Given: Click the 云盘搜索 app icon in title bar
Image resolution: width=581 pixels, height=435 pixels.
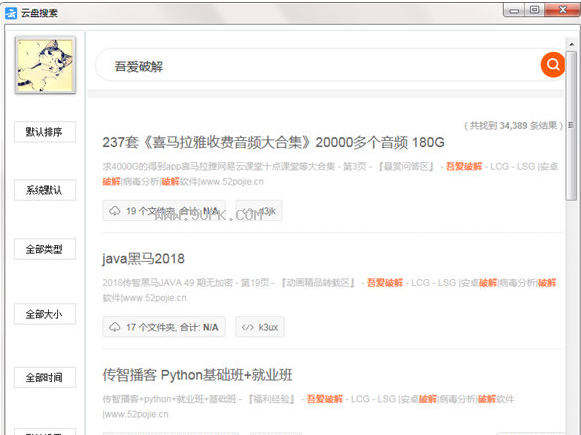Looking at the screenshot, I should (x=11, y=13).
